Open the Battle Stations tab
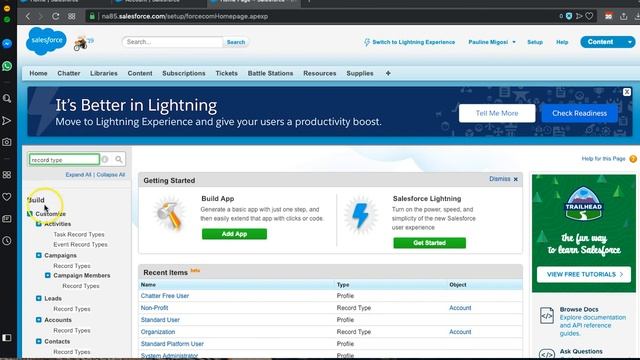Viewport: 640px width, 360px height. point(270,73)
